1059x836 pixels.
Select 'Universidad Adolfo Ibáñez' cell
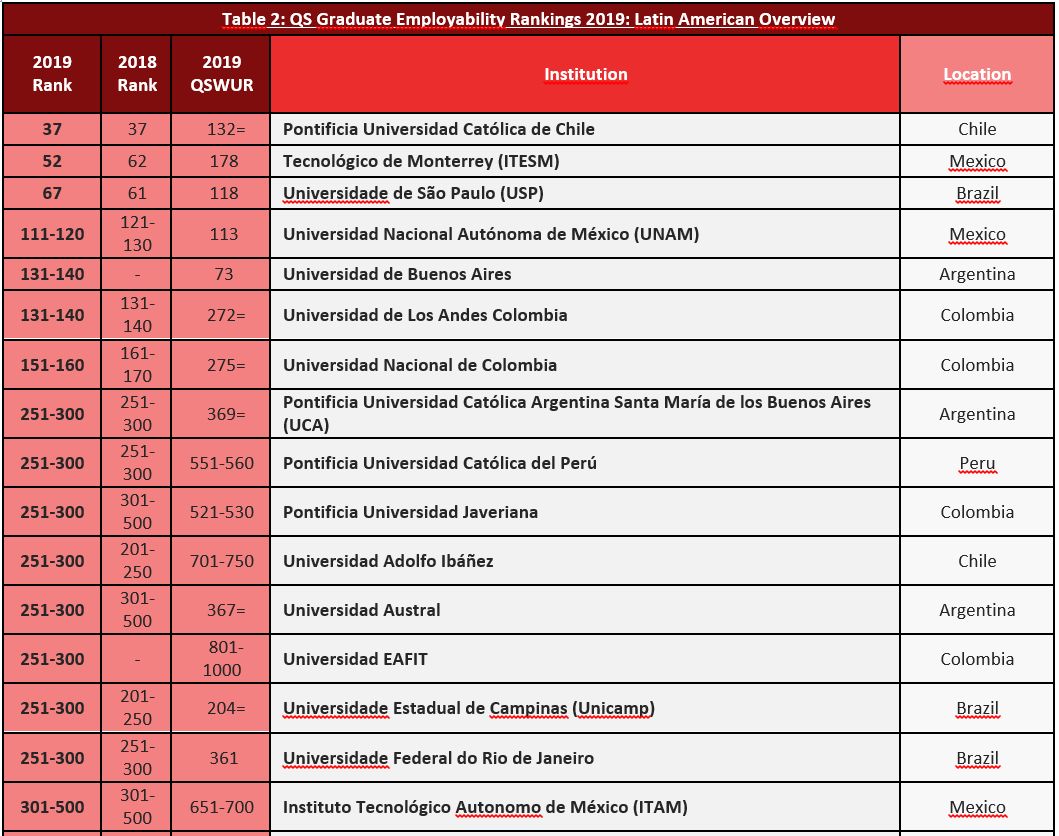[x=585, y=560]
